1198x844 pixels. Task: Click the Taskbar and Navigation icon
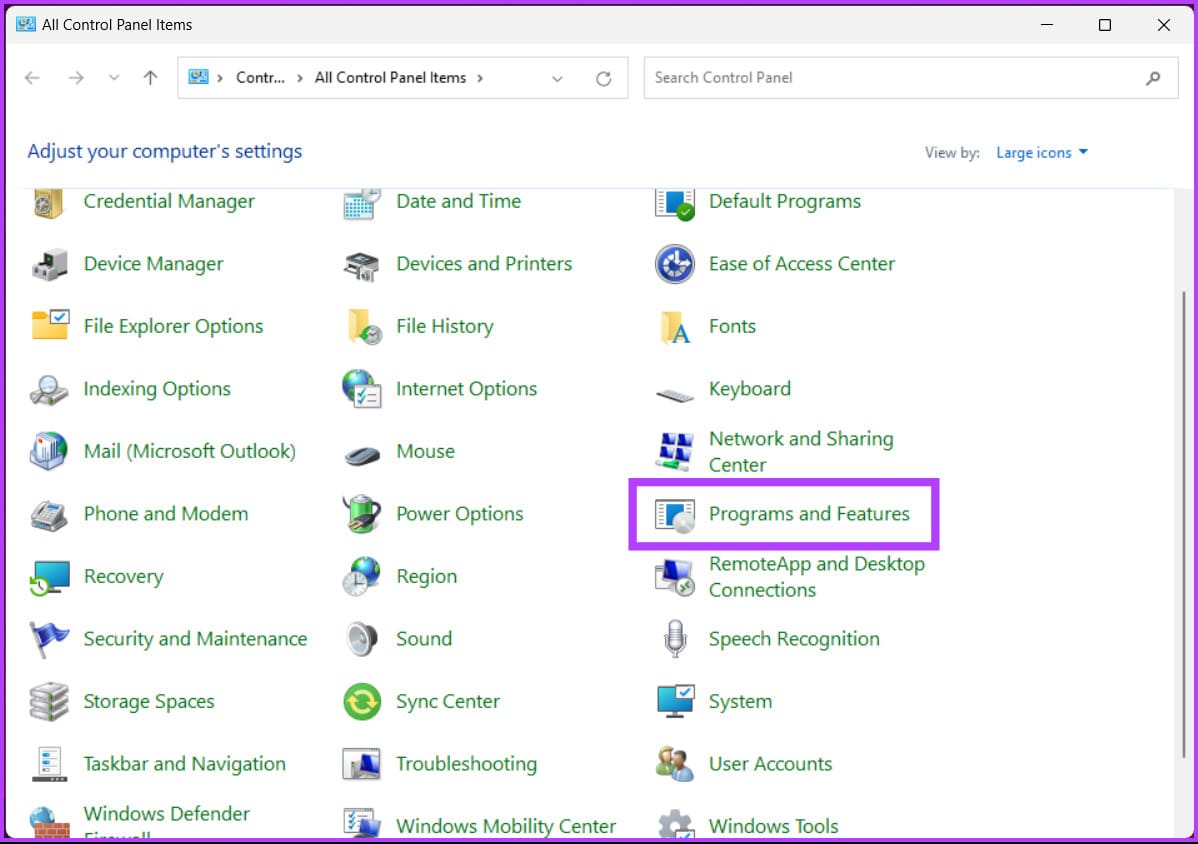coord(50,764)
